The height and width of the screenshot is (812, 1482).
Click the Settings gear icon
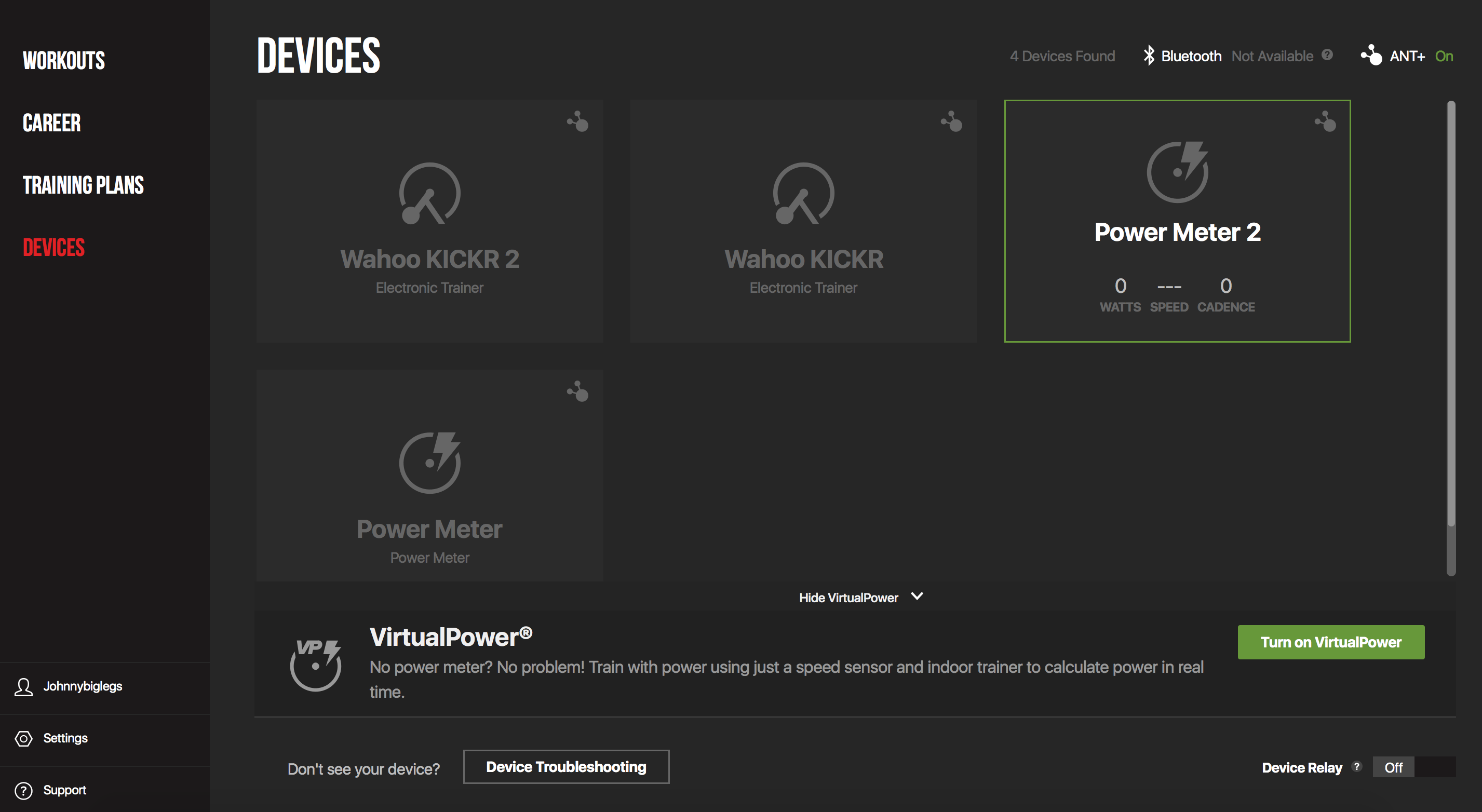23,738
